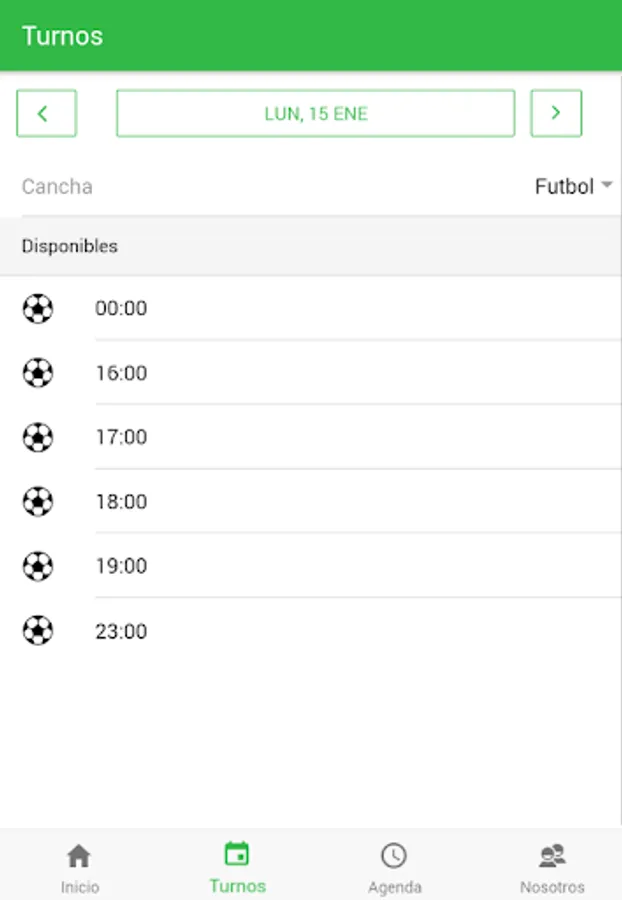Click the soccer ball icon beside 16:00
The height and width of the screenshot is (900, 622).
click(x=38, y=373)
